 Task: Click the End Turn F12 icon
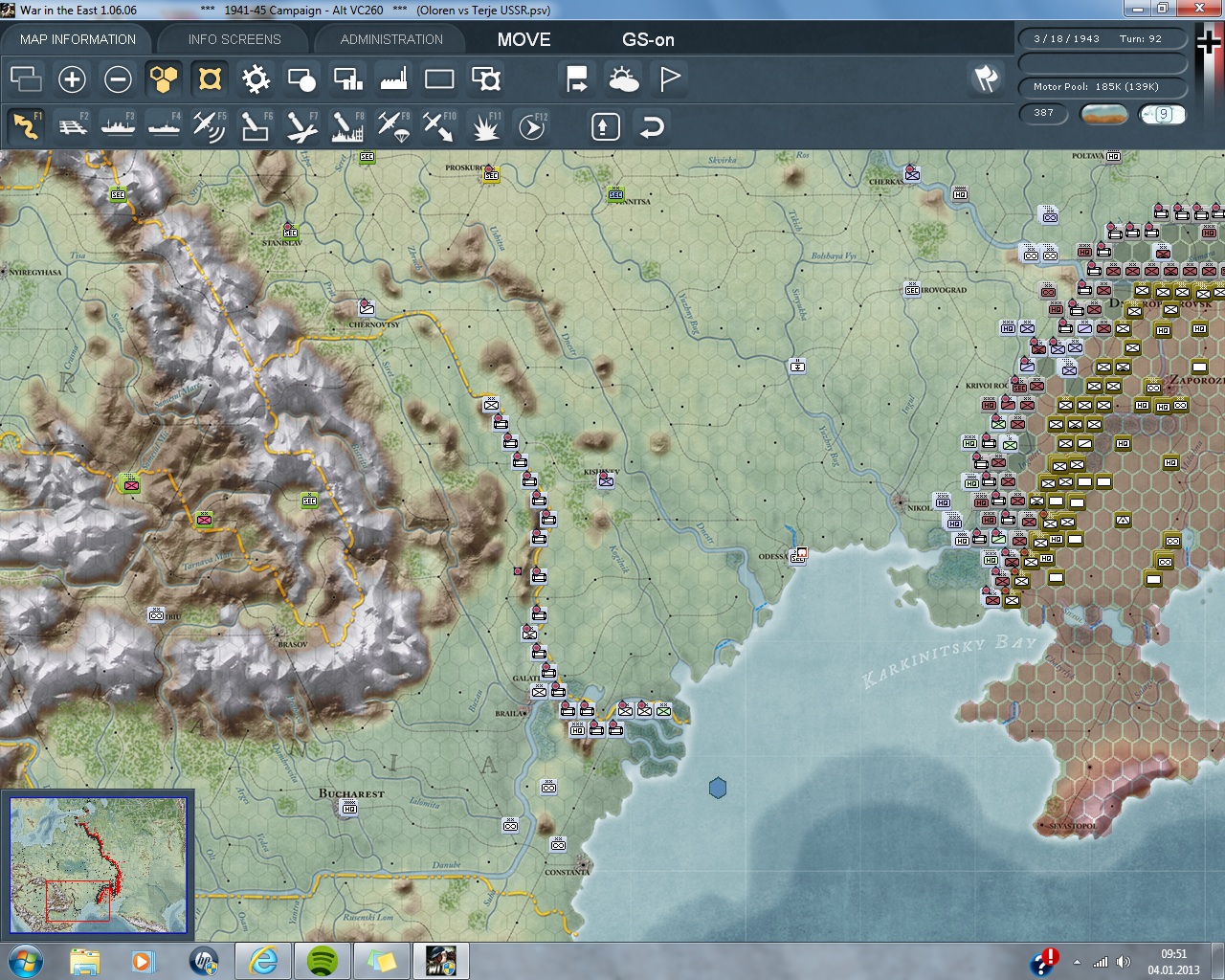pos(531,126)
